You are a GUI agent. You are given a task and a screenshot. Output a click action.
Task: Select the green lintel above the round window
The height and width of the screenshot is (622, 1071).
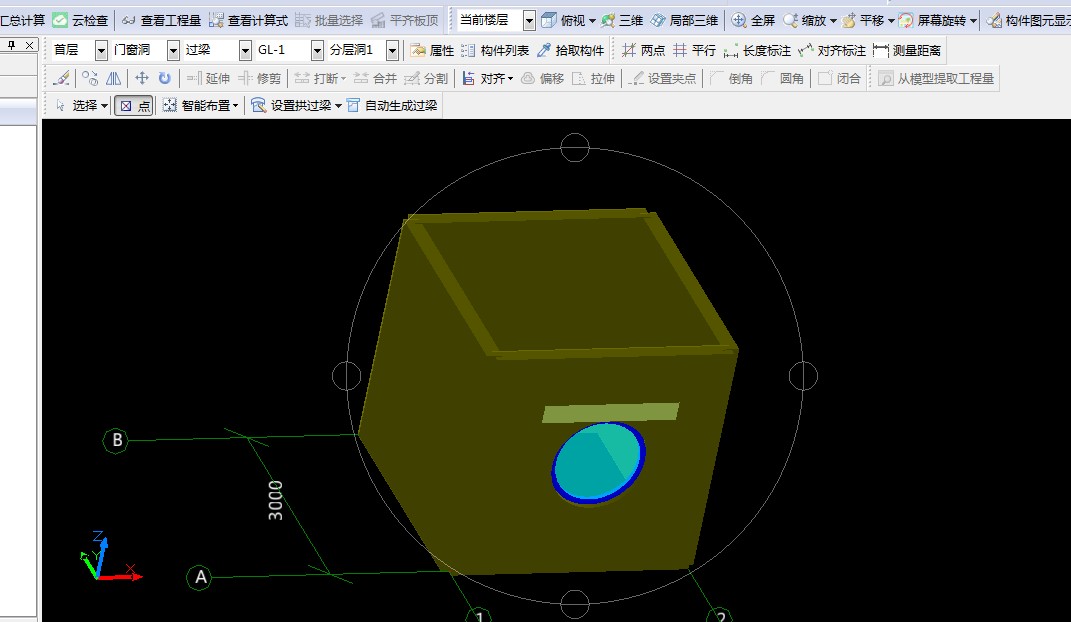[x=611, y=412]
